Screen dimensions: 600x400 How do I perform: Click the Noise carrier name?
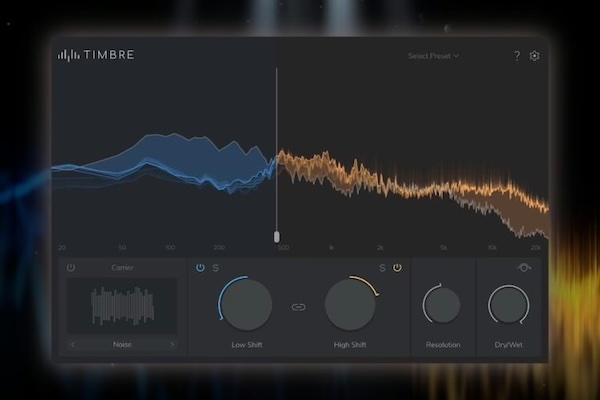(x=122, y=344)
